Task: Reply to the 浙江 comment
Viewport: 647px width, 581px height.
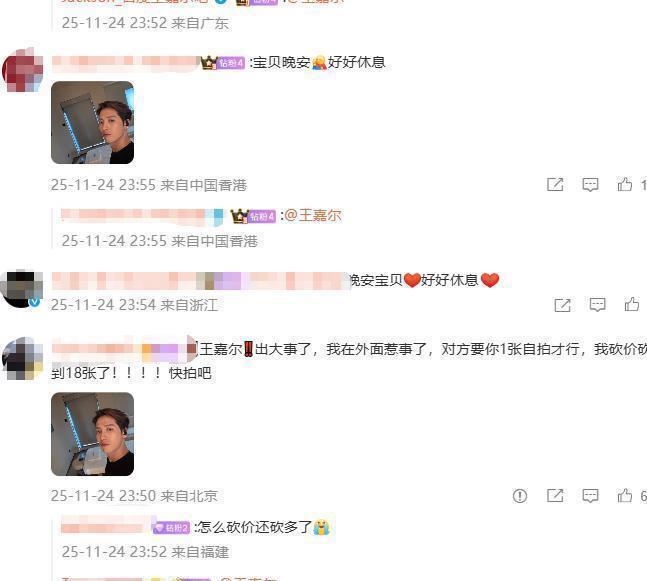Action: click(597, 305)
